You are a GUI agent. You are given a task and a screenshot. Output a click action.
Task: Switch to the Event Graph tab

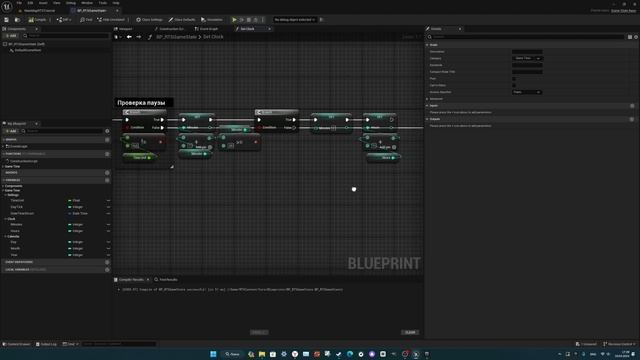click(207, 29)
